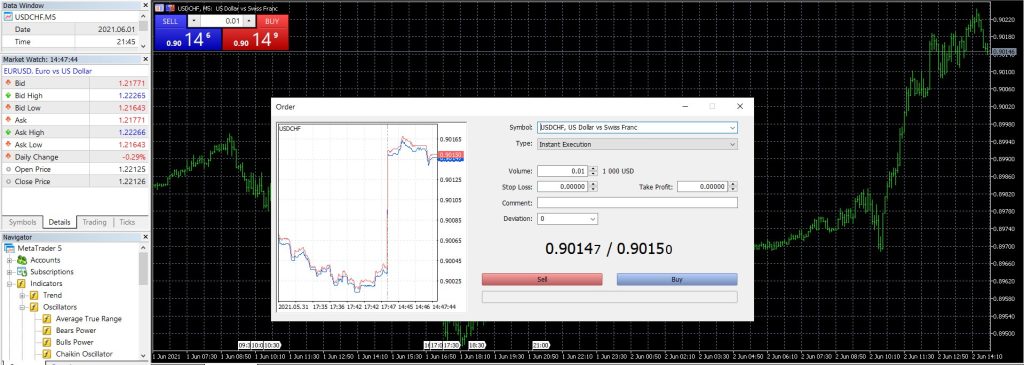This screenshot has width=1024, height=365.
Task: Select the Chaikin Oscillator indicator icon
Action: (47, 354)
